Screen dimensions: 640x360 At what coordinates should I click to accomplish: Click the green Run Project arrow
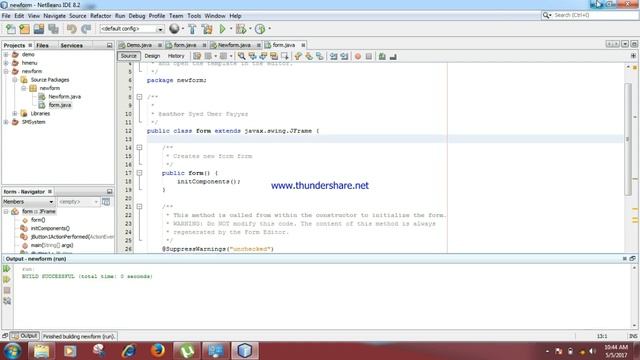click(x=222, y=29)
